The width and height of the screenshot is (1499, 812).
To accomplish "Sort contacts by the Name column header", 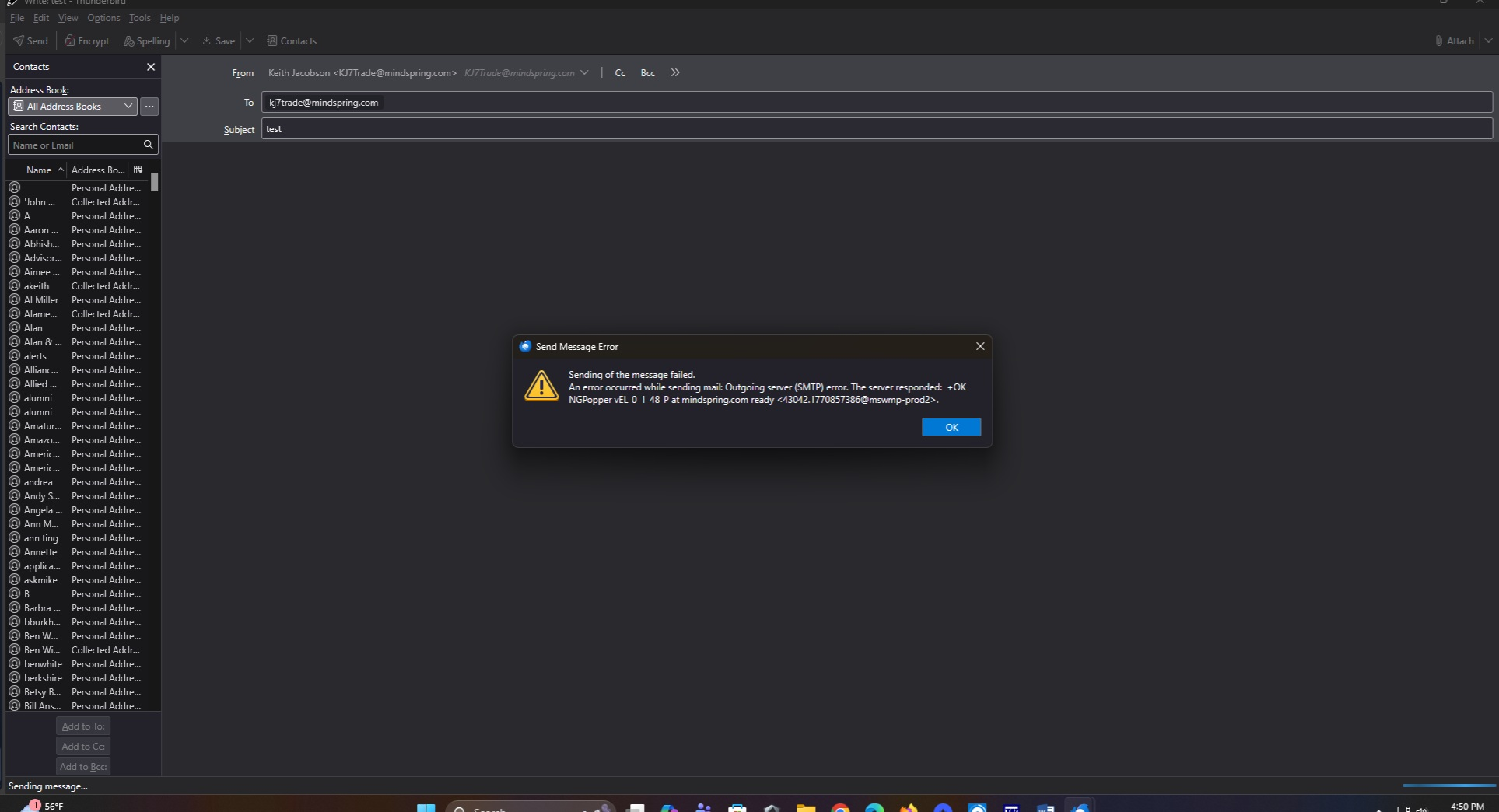I will tap(39, 170).
